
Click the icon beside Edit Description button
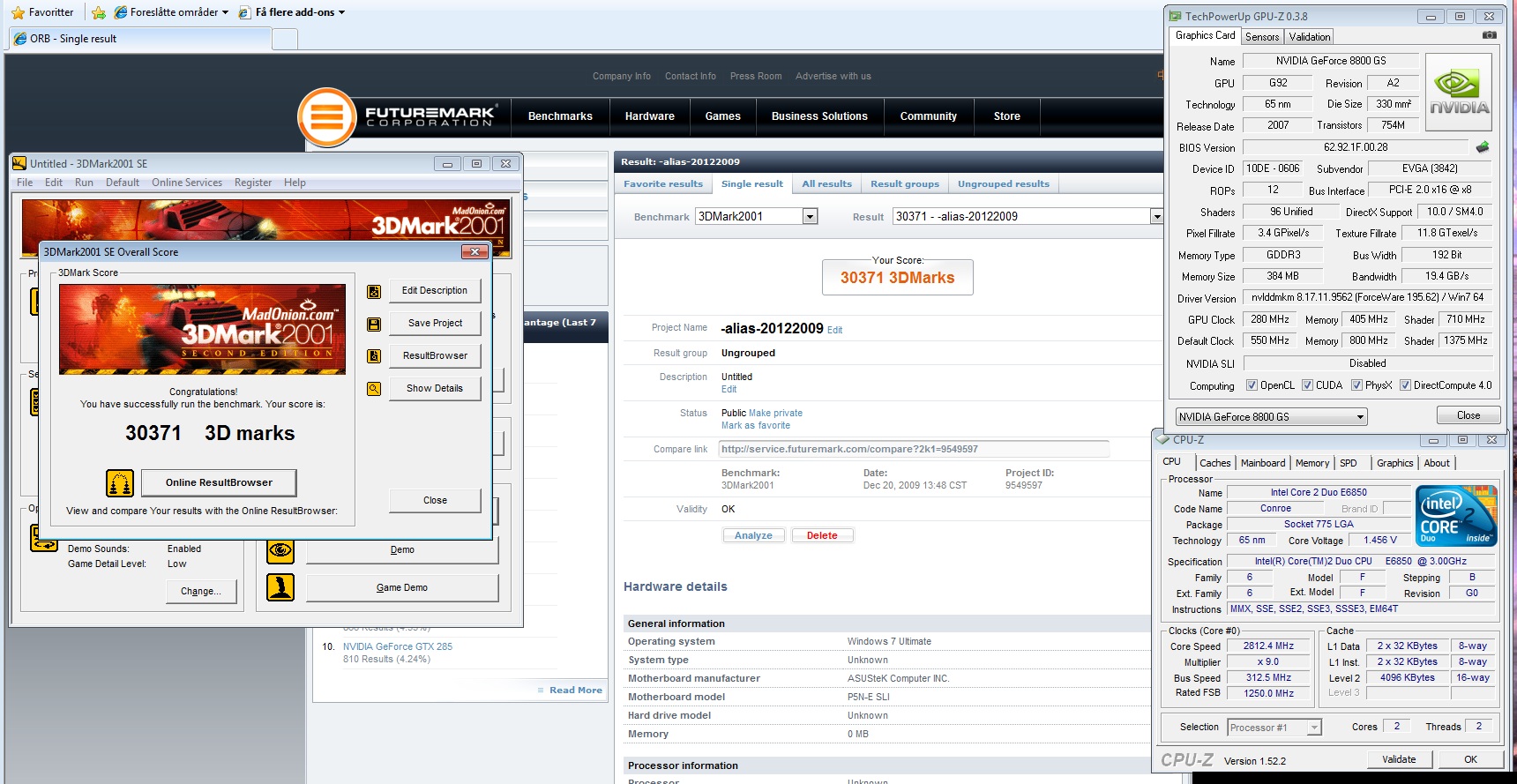pyautogui.click(x=374, y=291)
